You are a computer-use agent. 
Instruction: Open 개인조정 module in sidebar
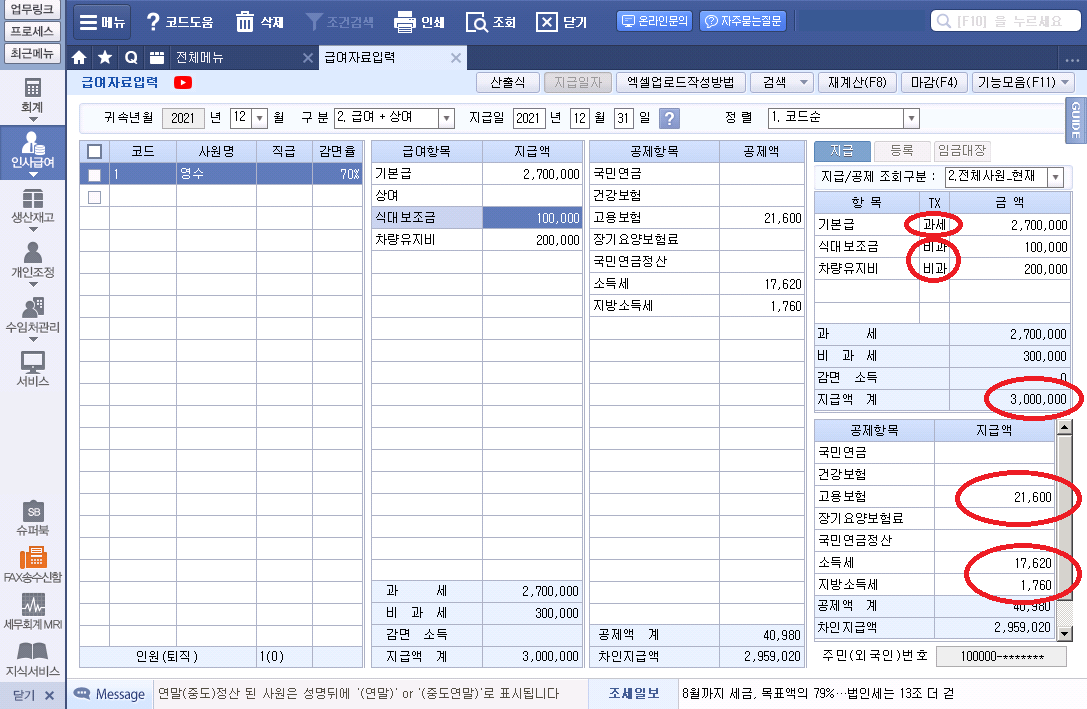coord(33,261)
